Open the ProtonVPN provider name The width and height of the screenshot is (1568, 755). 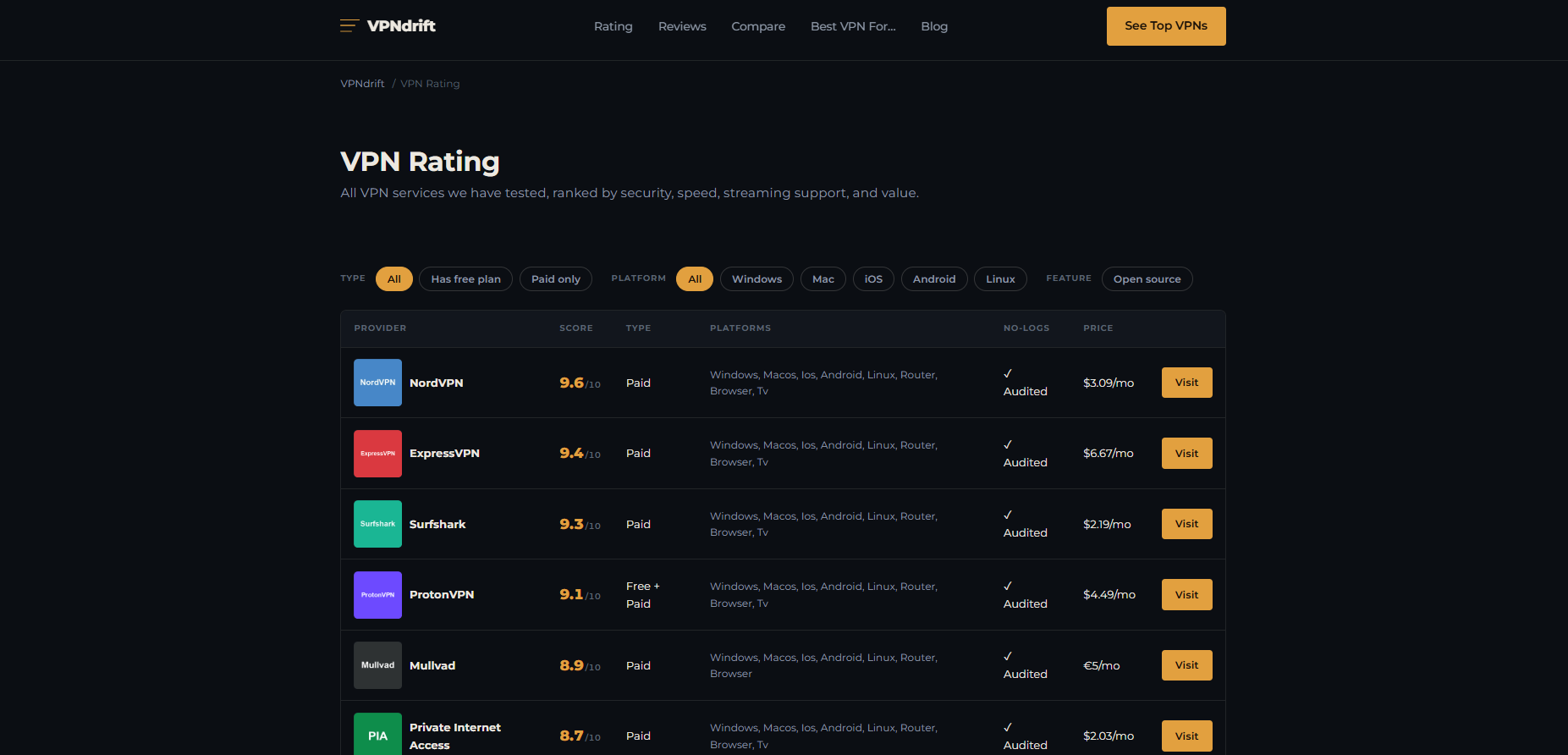(442, 595)
